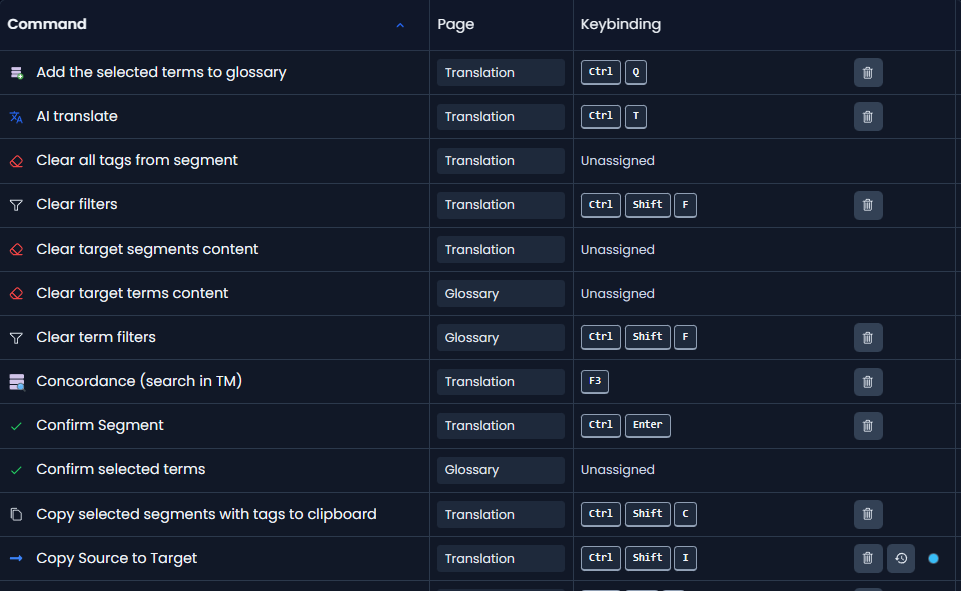Click the clipboard icon beside 'Copy selected segments'
This screenshot has width=961, height=591.
16,514
